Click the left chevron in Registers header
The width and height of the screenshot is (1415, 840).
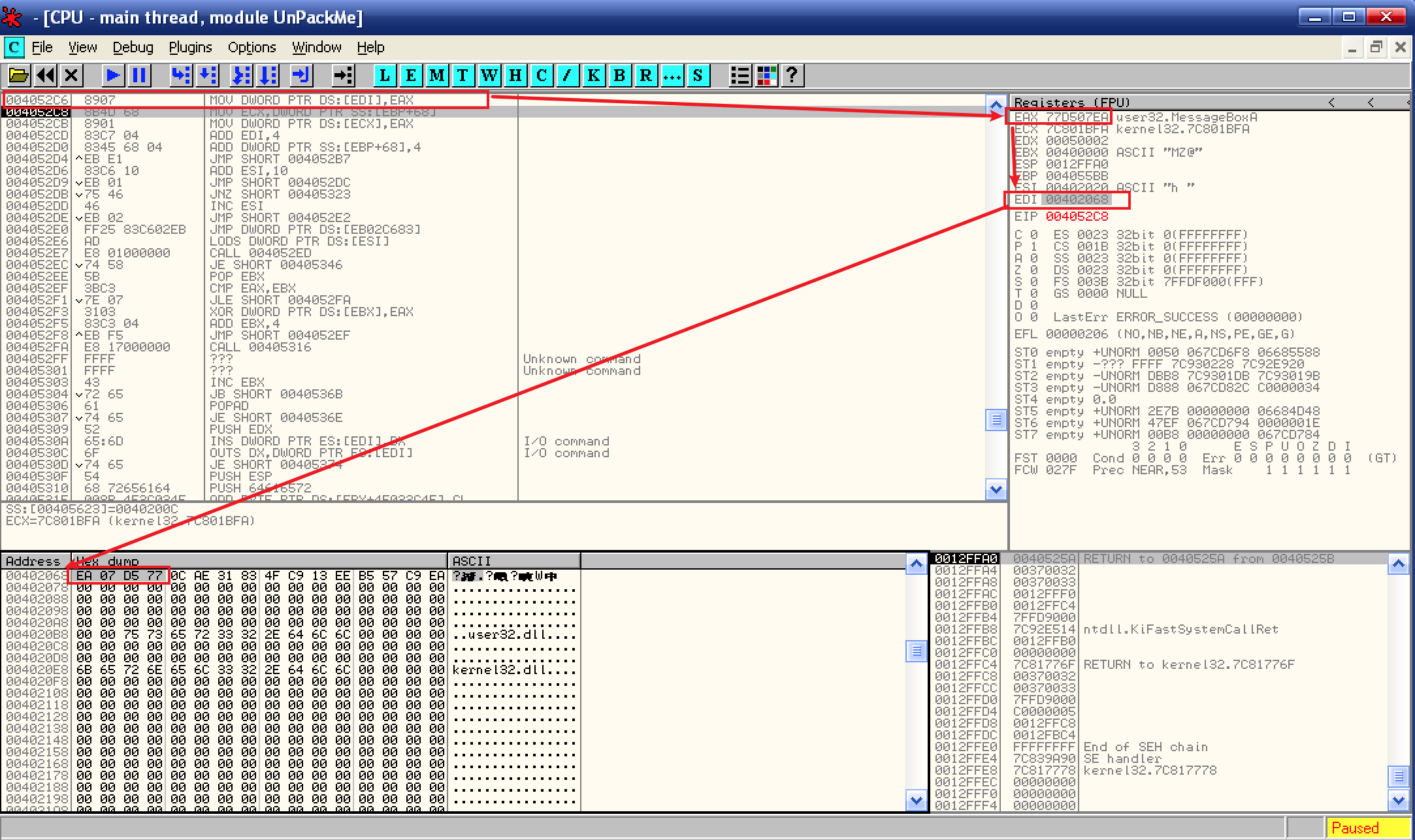pos(1331,103)
